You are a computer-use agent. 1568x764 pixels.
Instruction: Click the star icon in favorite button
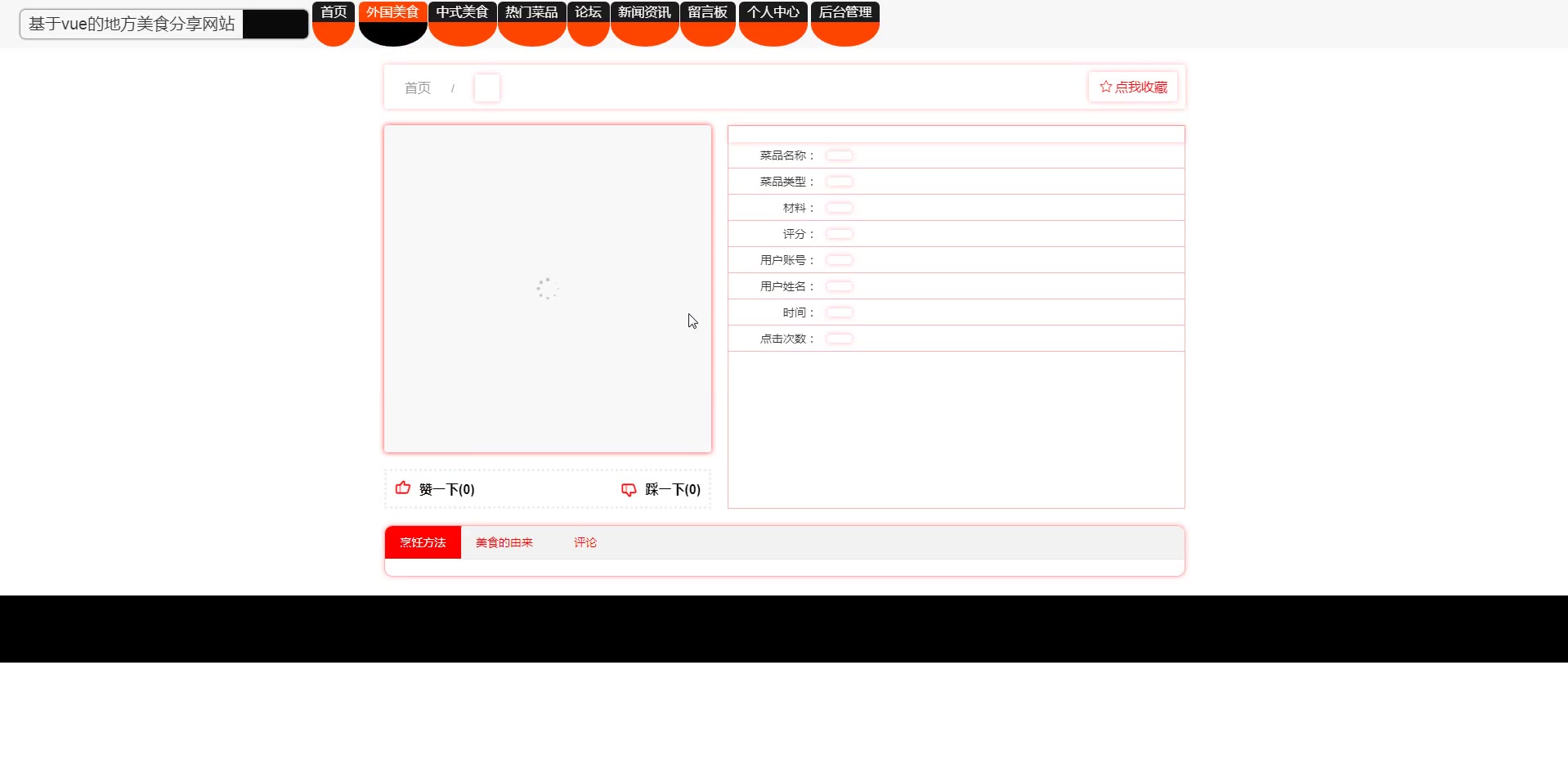(x=1105, y=87)
